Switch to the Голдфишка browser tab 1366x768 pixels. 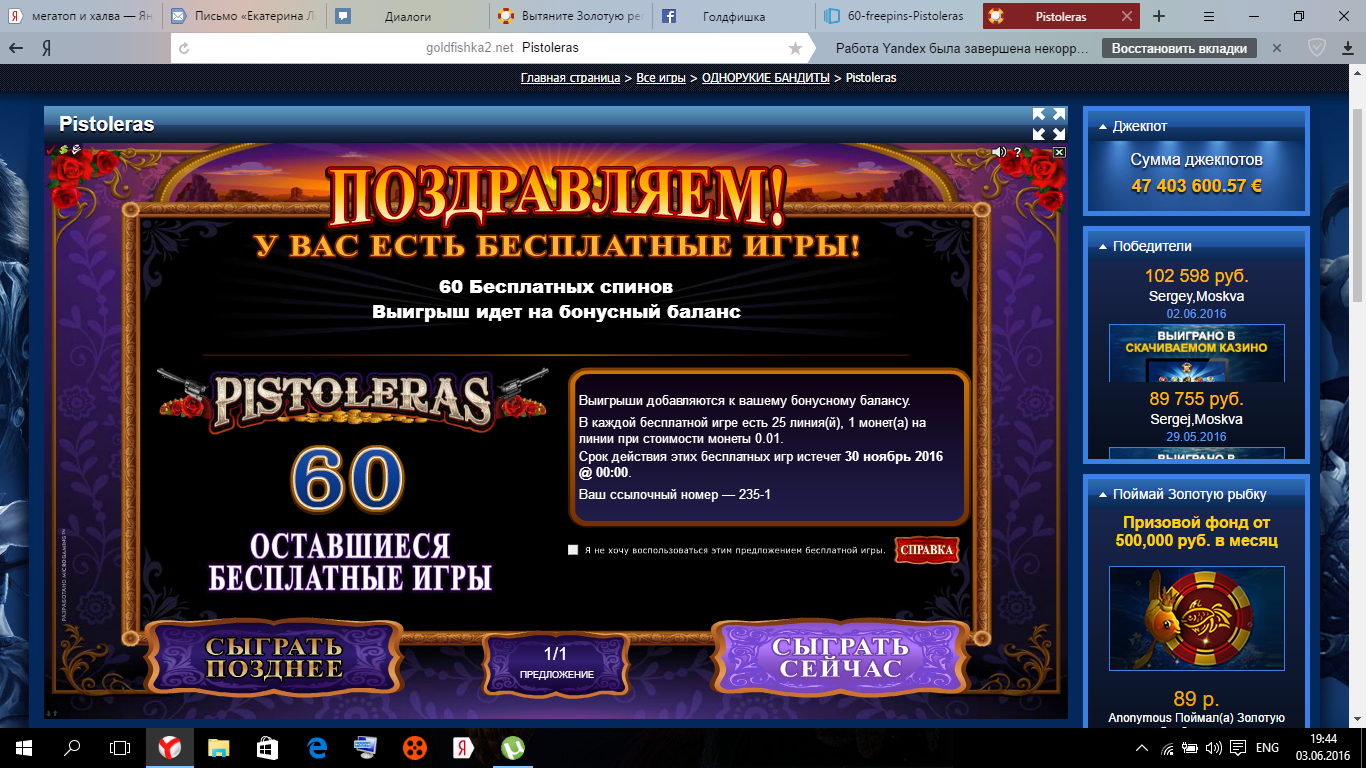click(x=733, y=16)
